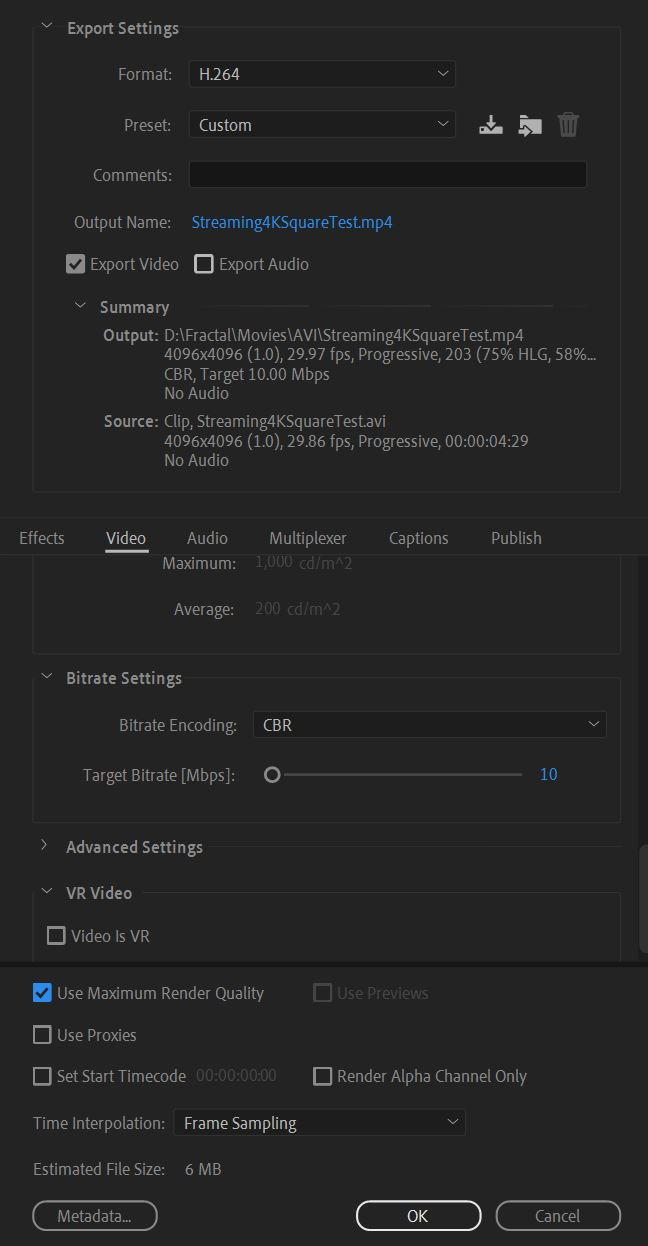Collapse the Export Settings section
Viewport: 648px width, 1246px height.
pos(46,27)
